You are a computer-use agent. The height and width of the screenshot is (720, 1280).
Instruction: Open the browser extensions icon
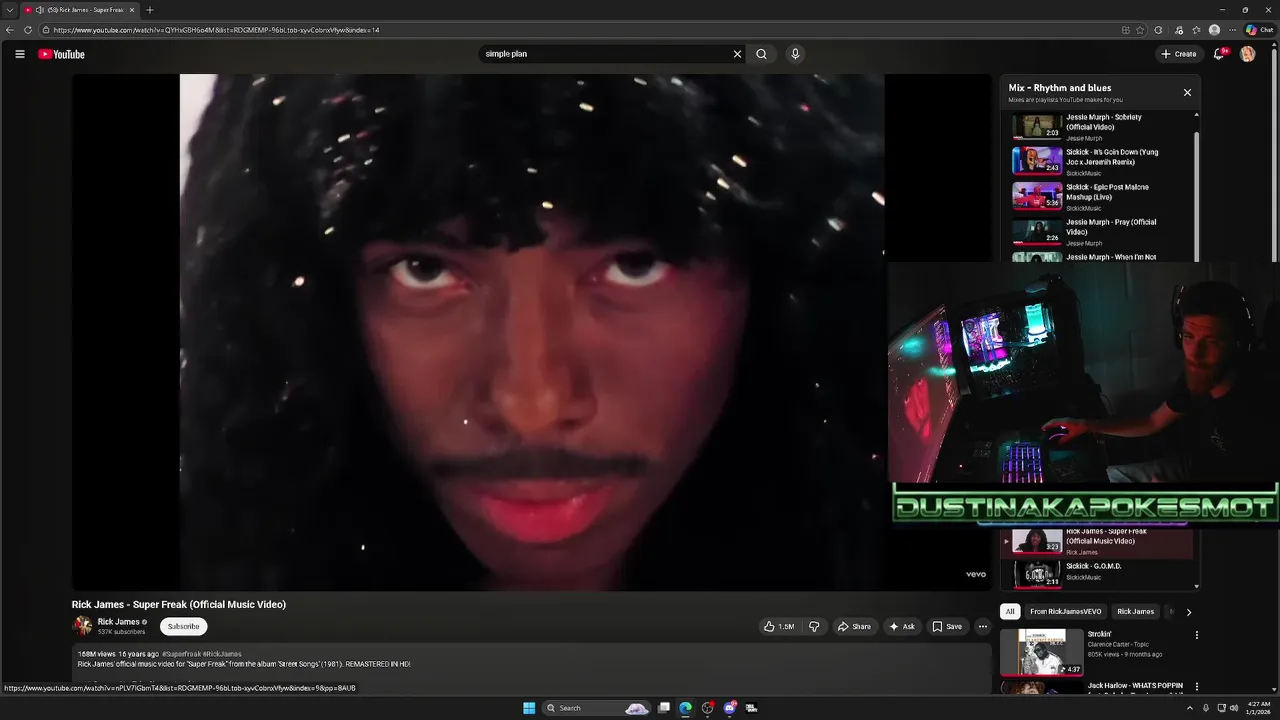(x=1158, y=30)
